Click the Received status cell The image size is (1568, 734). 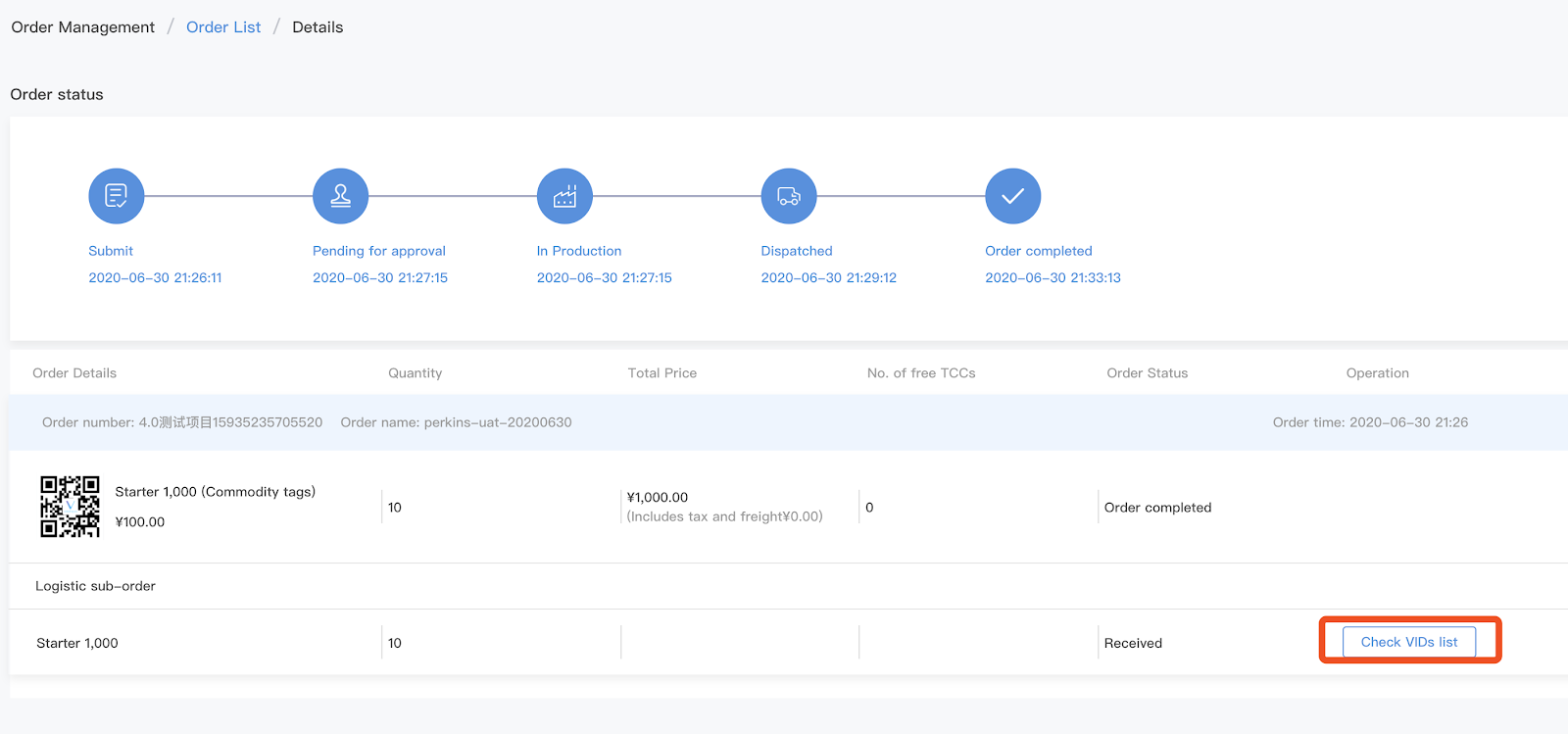click(x=1134, y=644)
